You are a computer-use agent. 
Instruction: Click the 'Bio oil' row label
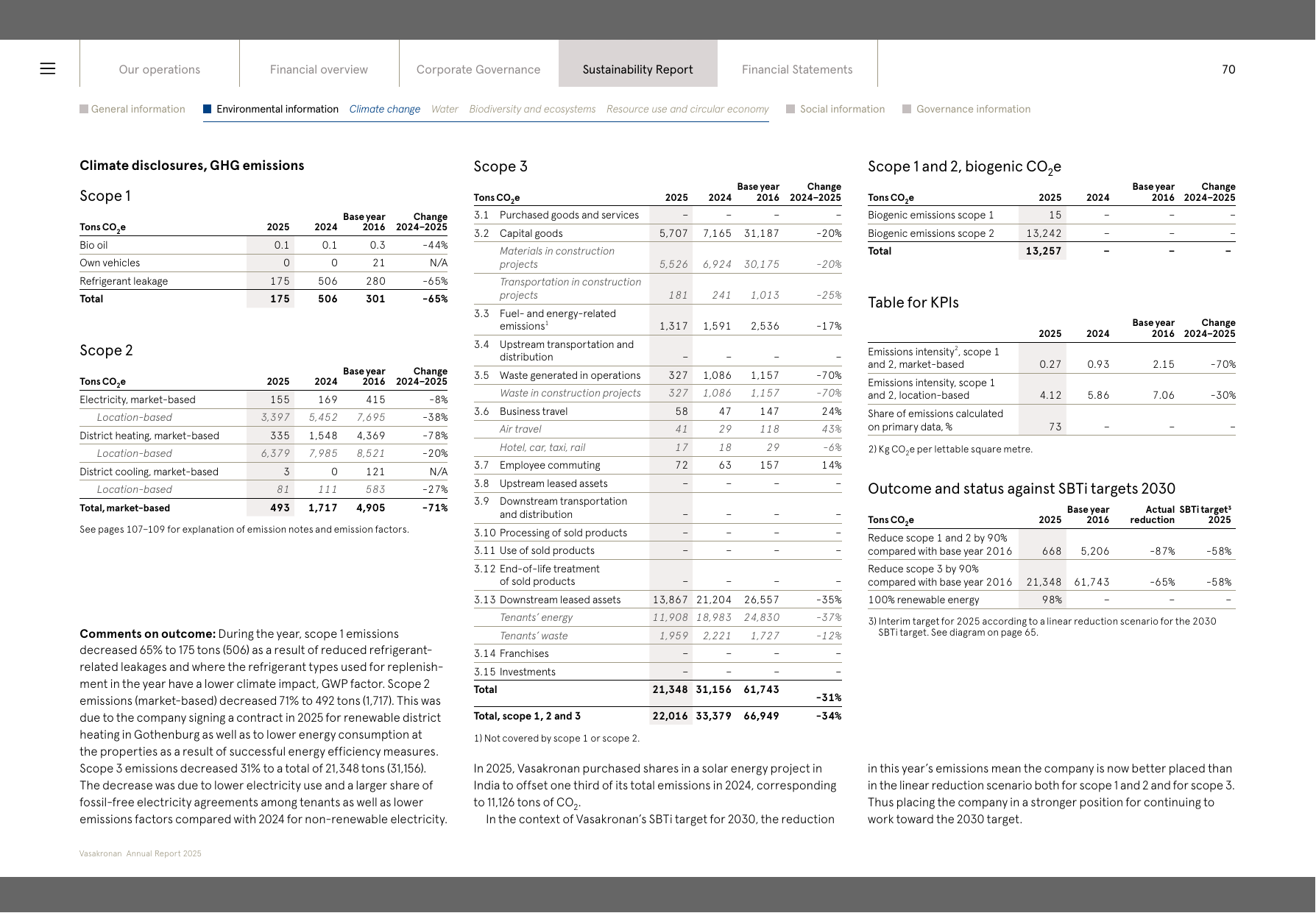[x=93, y=245]
